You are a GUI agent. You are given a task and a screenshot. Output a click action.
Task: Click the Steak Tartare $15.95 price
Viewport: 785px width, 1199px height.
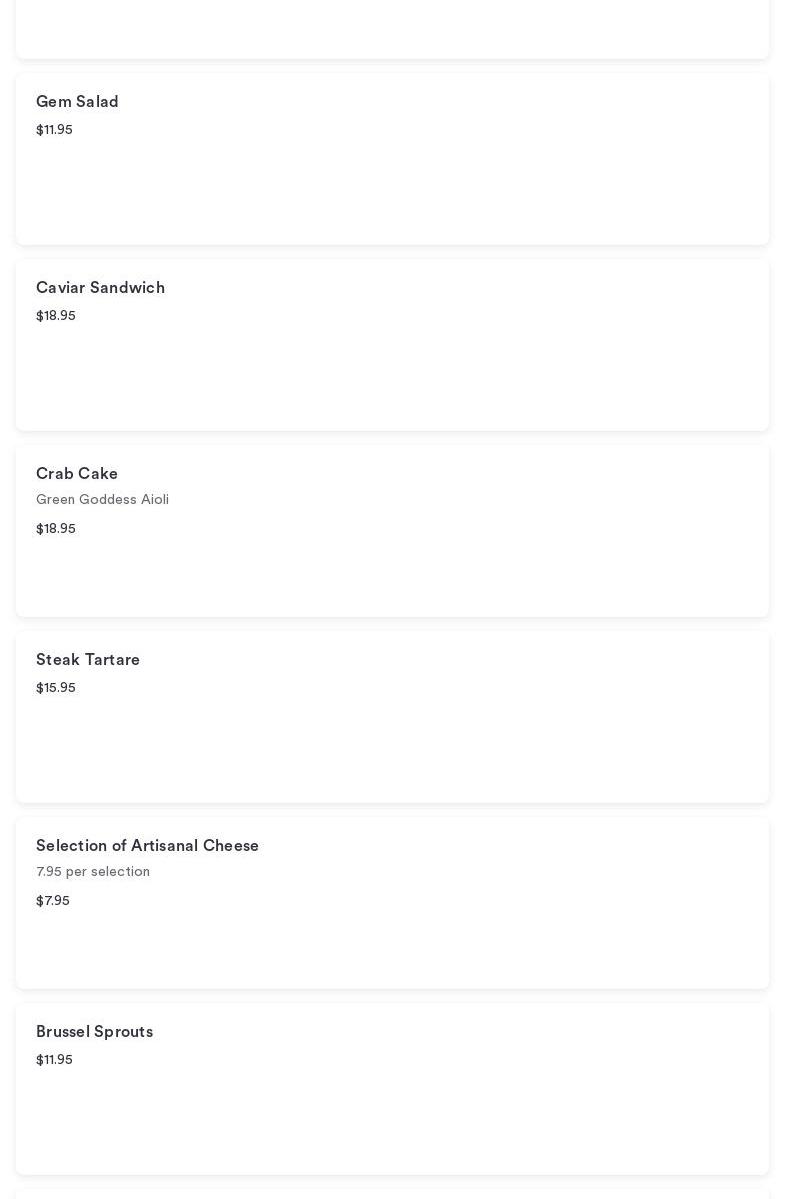[56, 688]
